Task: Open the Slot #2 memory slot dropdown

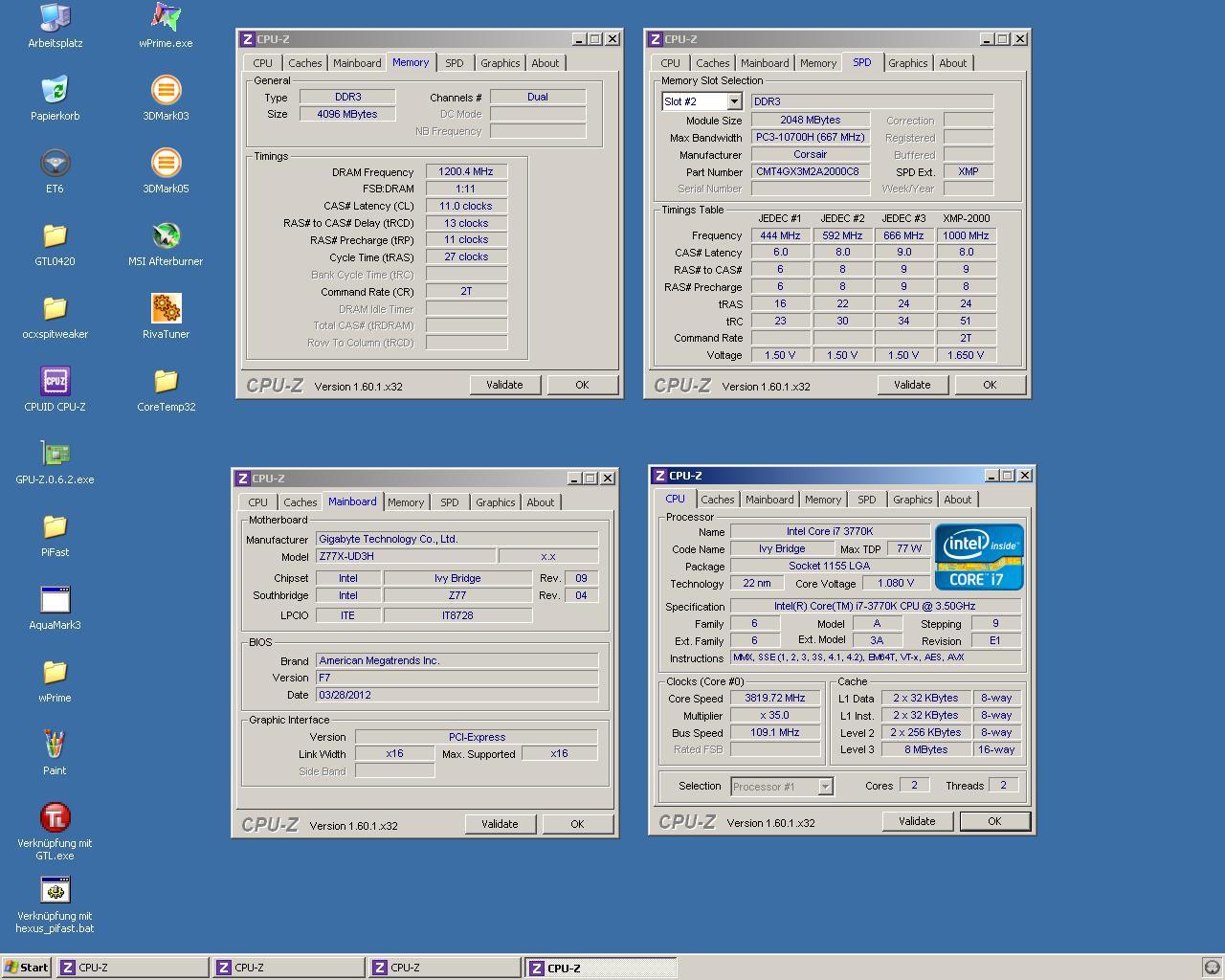Action: pos(734,101)
